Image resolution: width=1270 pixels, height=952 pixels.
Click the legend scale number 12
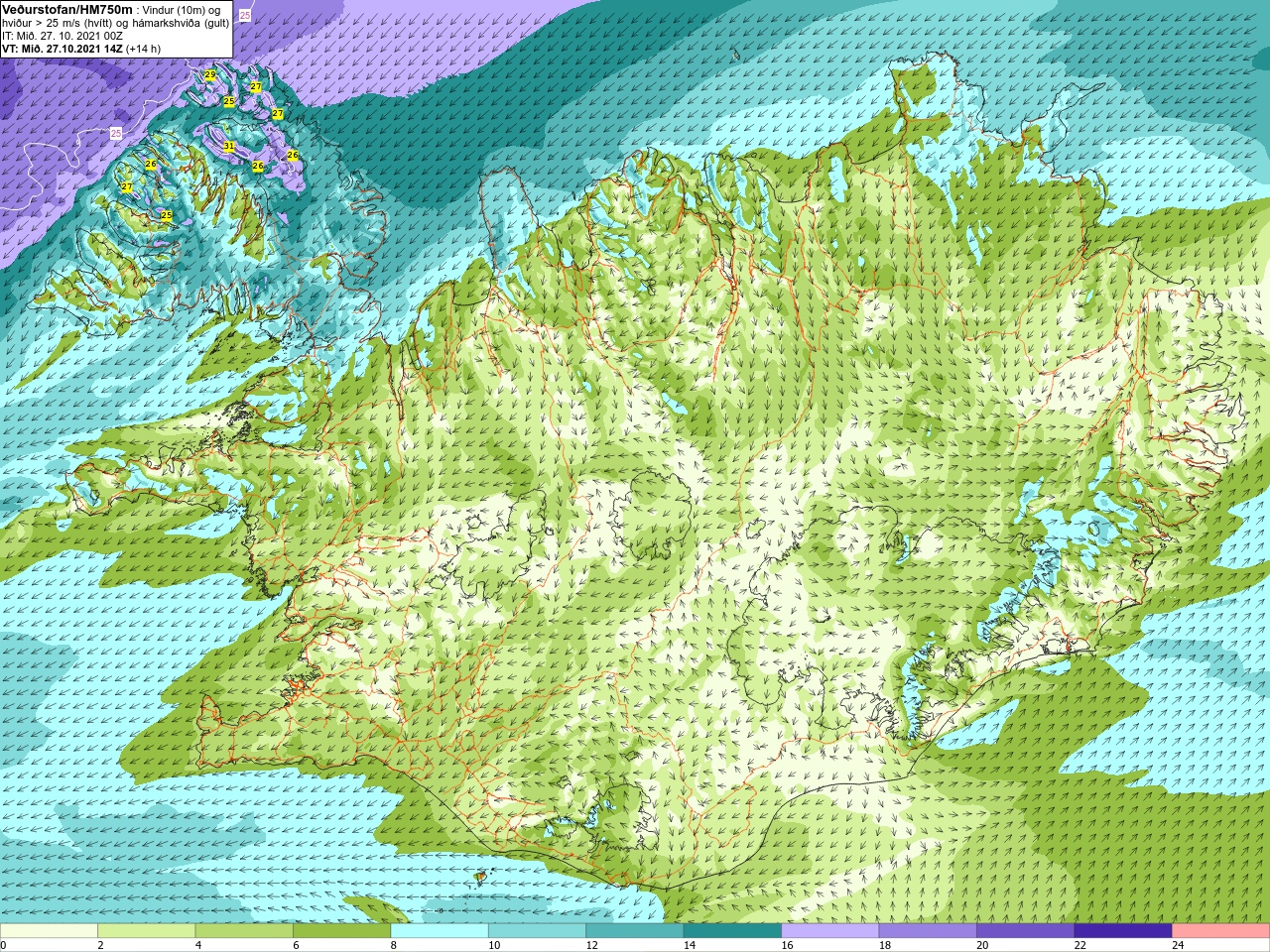click(x=591, y=945)
